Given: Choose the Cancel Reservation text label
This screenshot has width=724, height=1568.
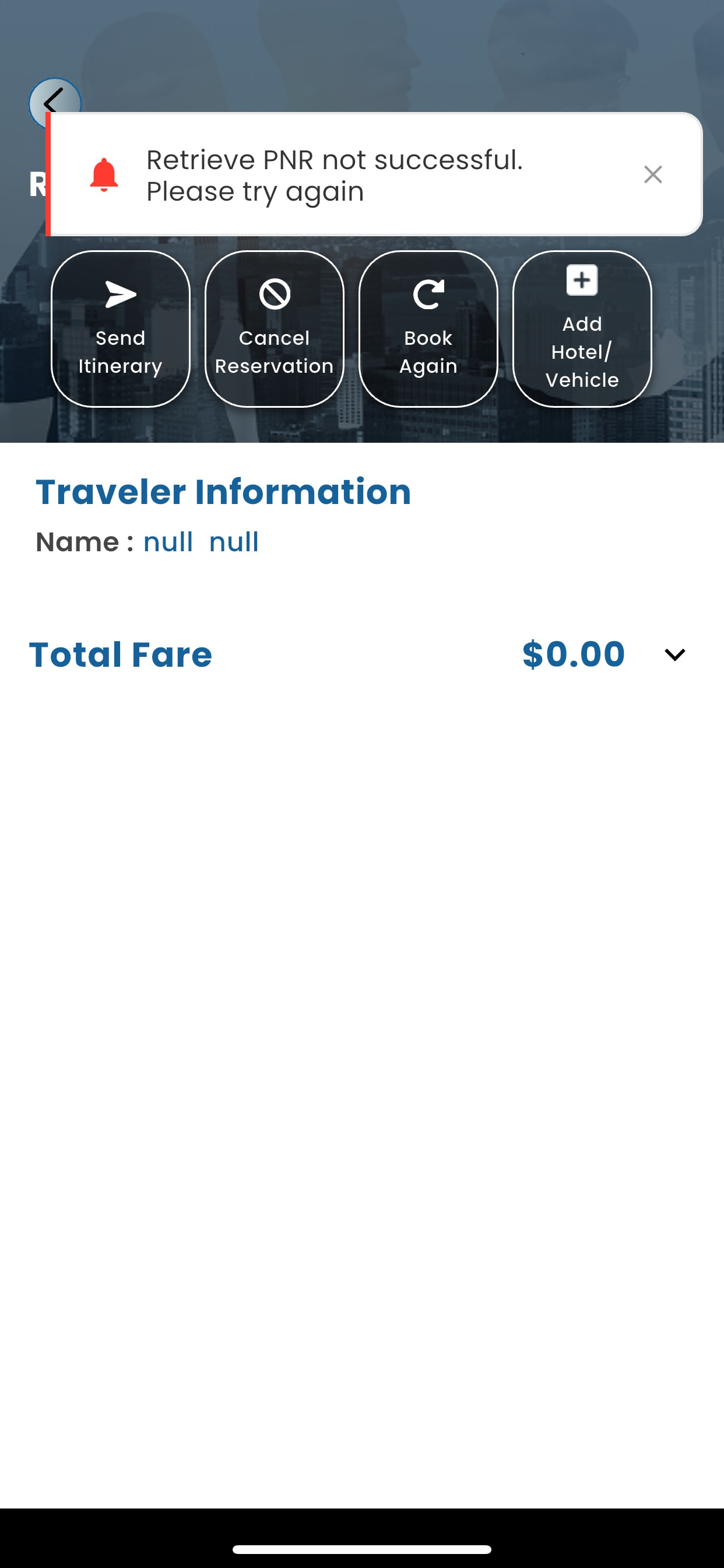Looking at the screenshot, I should coord(275,352).
